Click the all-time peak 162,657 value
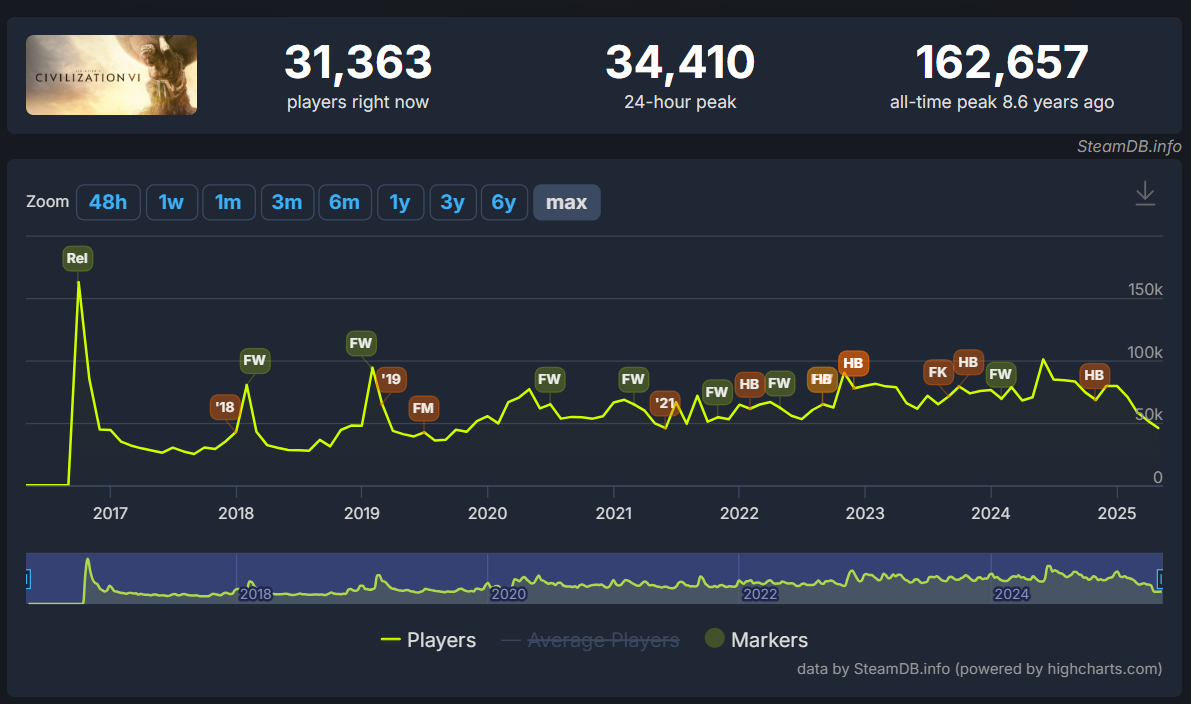 coord(1002,62)
